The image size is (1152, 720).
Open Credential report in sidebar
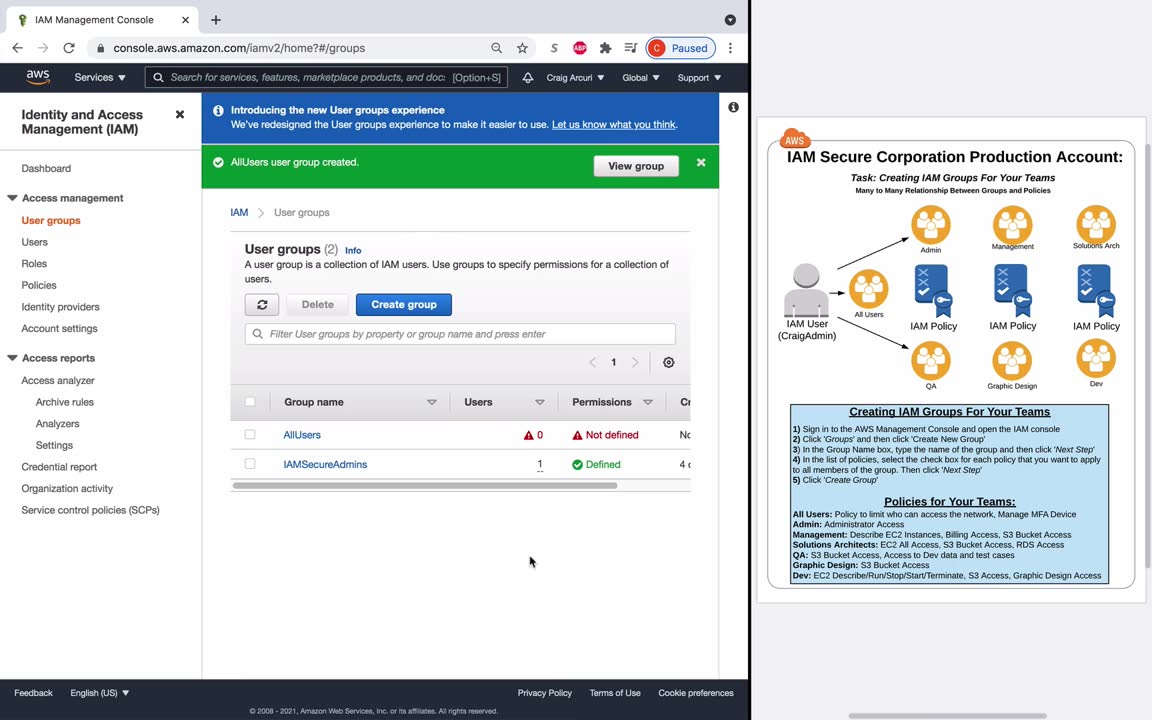coord(59,467)
